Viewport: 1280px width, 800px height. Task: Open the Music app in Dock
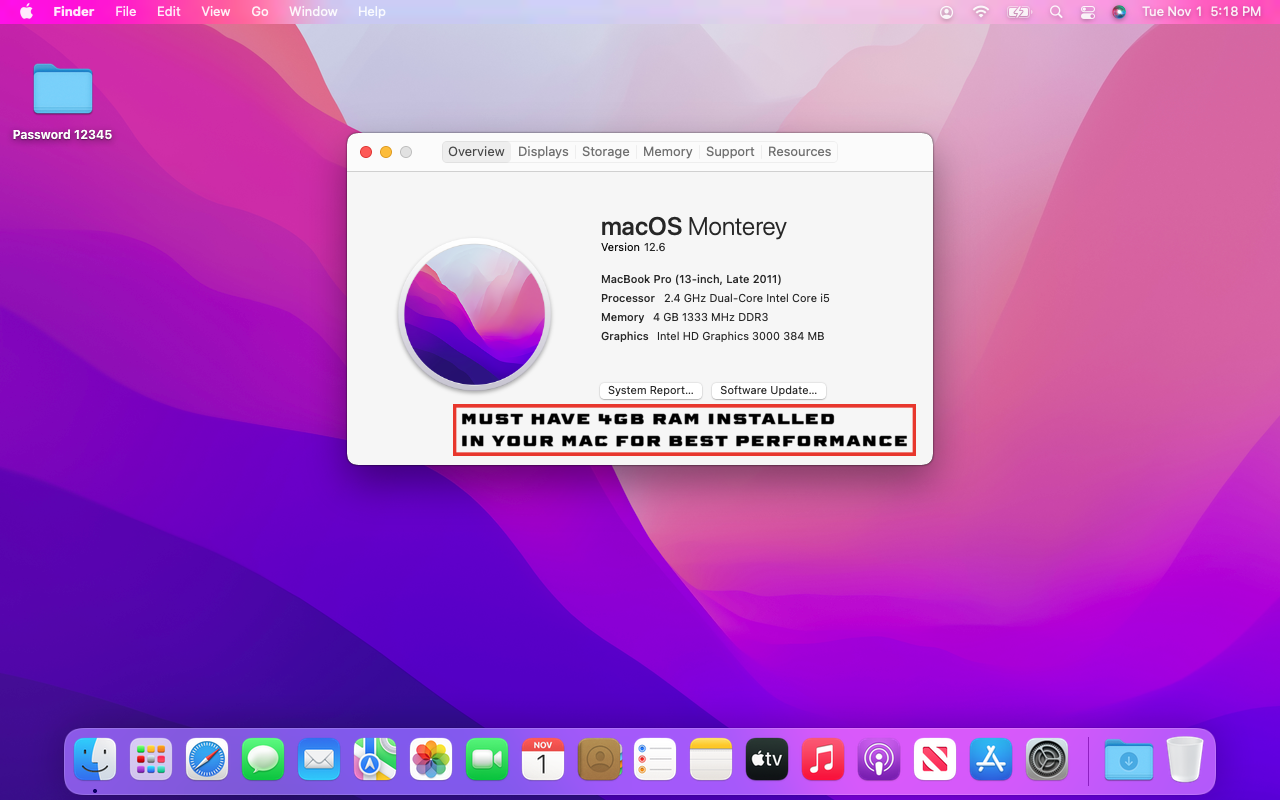823,760
